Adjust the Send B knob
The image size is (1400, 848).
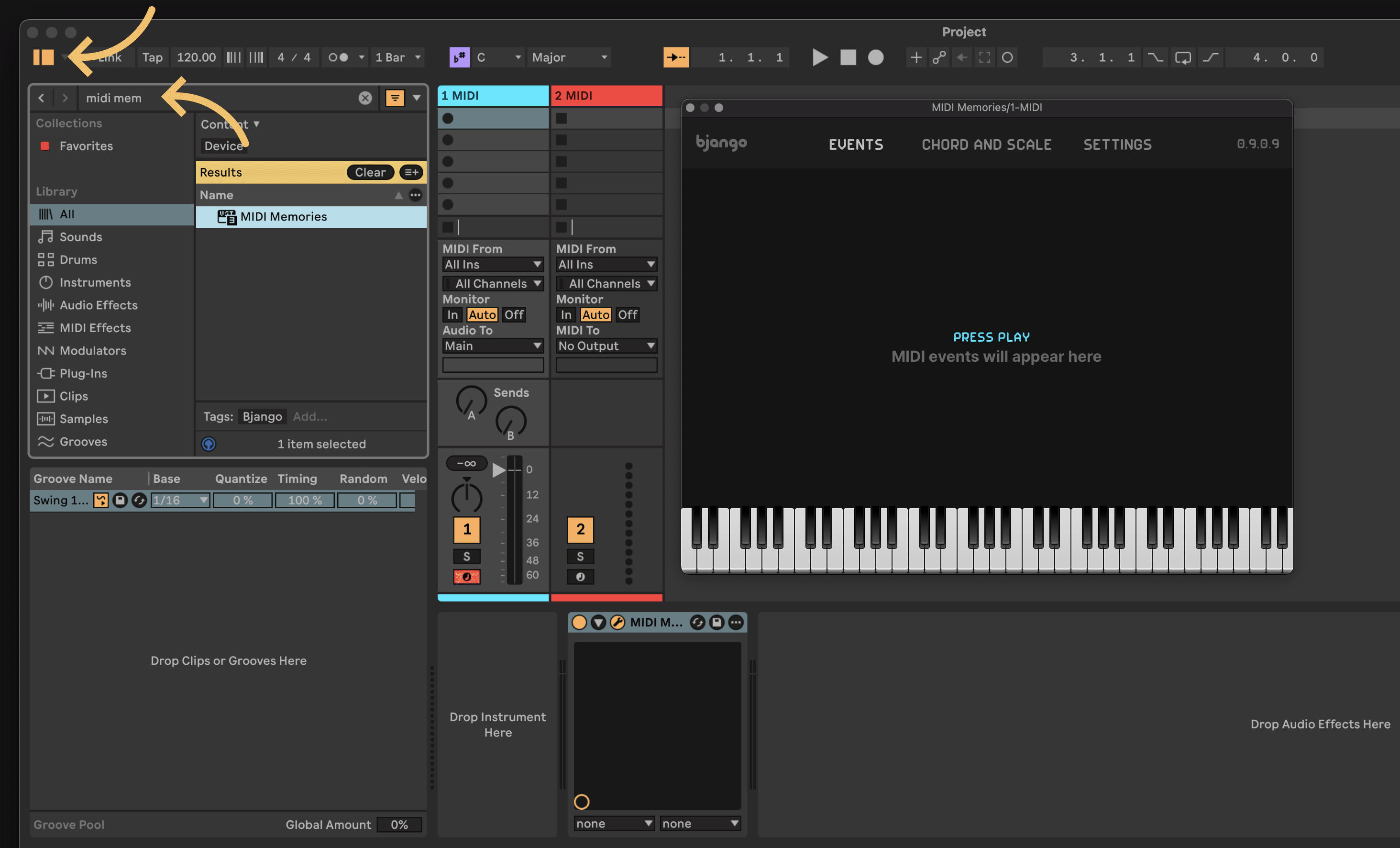pyautogui.click(x=511, y=421)
